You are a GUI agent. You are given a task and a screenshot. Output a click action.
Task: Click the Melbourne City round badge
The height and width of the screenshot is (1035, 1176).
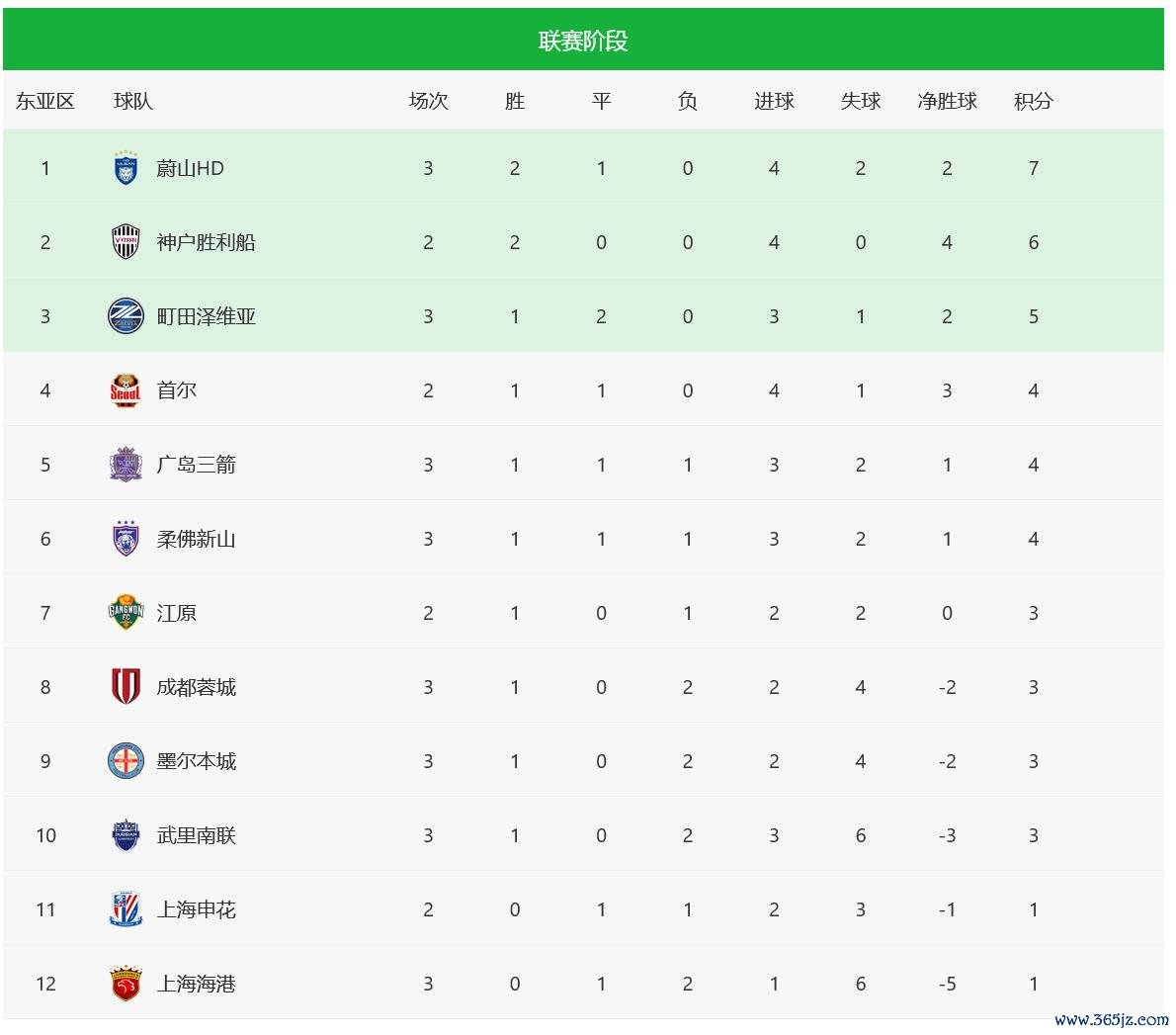point(126,761)
